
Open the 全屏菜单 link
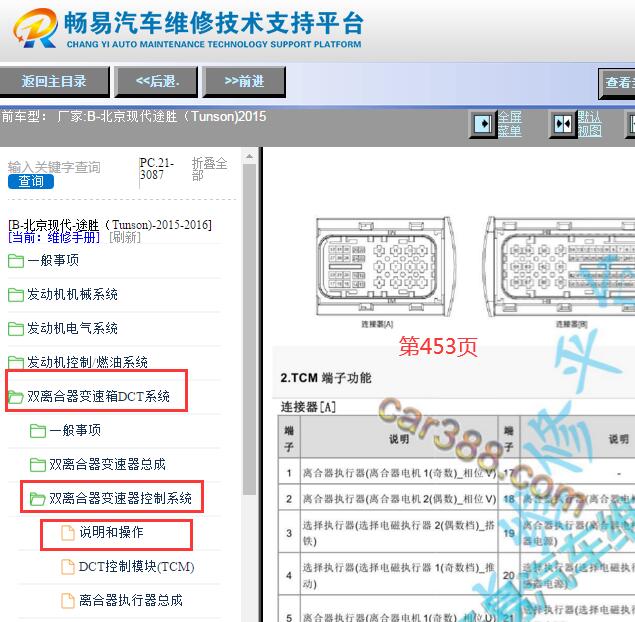click(509, 124)
